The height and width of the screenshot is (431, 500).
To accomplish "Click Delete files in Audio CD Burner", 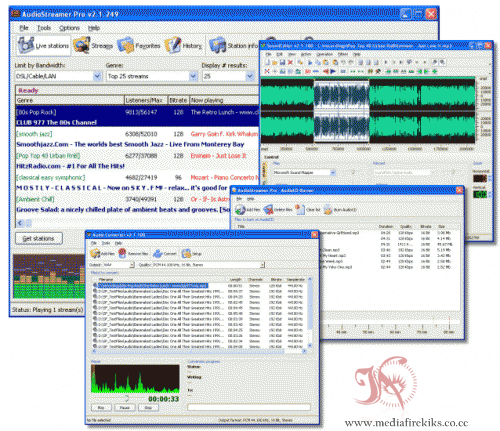I will tap(278, 210).
